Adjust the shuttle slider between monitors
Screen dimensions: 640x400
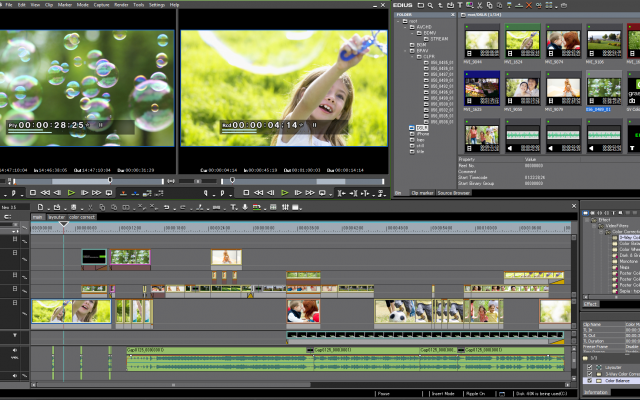[198, 181]
